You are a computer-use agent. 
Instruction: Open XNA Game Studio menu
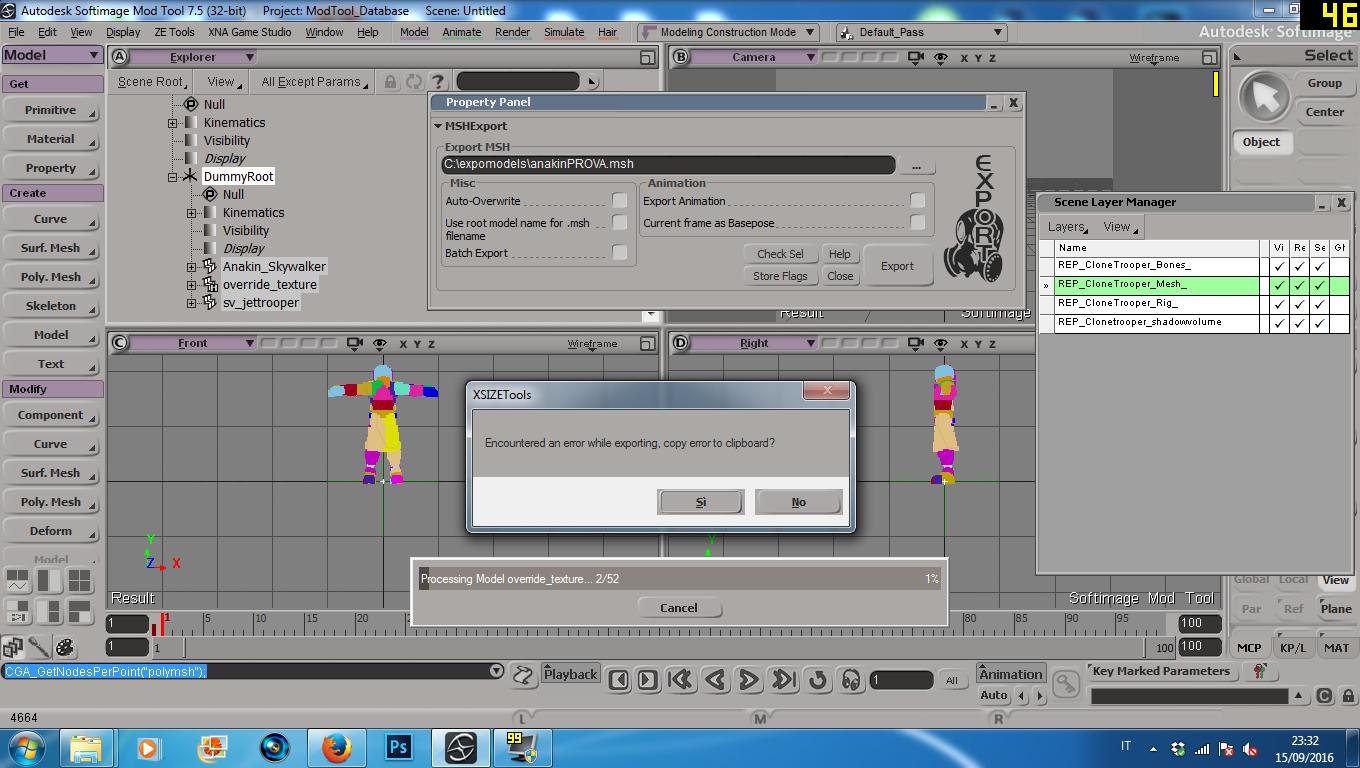point(250,32)
